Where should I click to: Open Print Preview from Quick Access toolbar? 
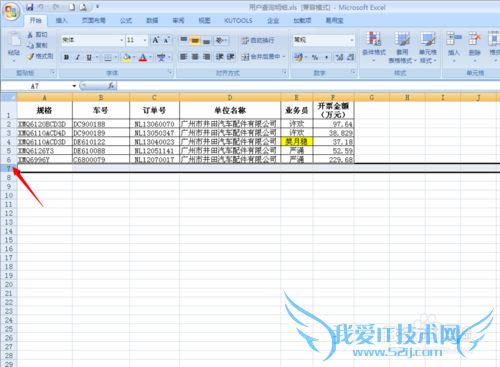coord(83,7)
